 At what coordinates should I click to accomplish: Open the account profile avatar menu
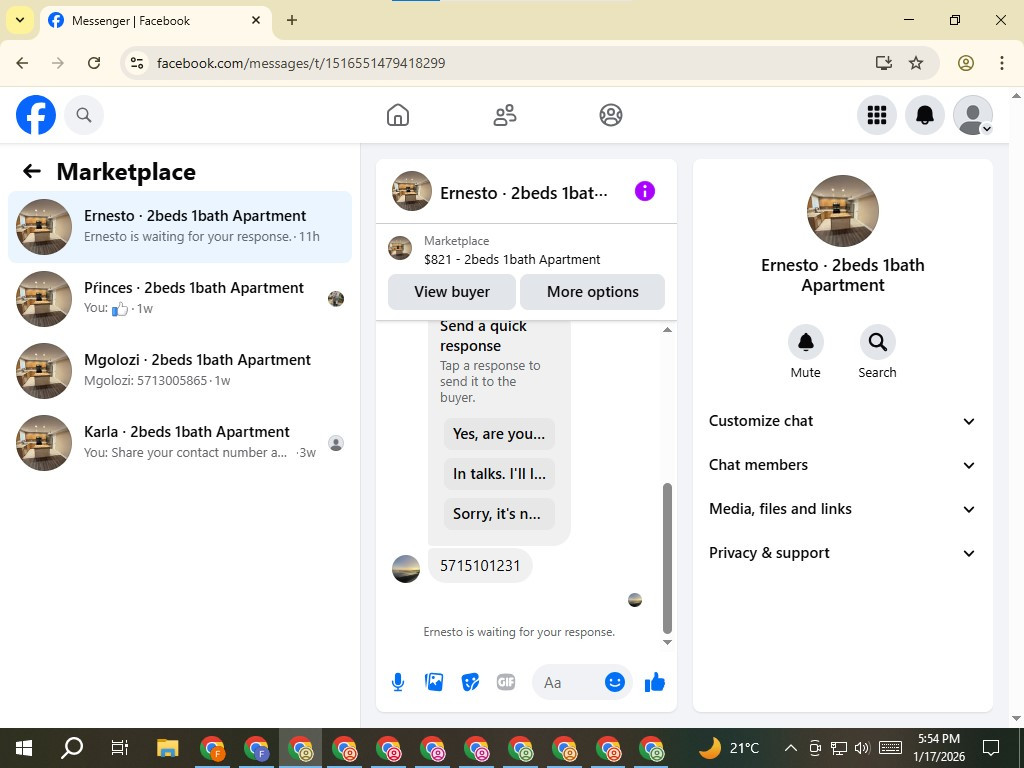click(x=973, y=115)
